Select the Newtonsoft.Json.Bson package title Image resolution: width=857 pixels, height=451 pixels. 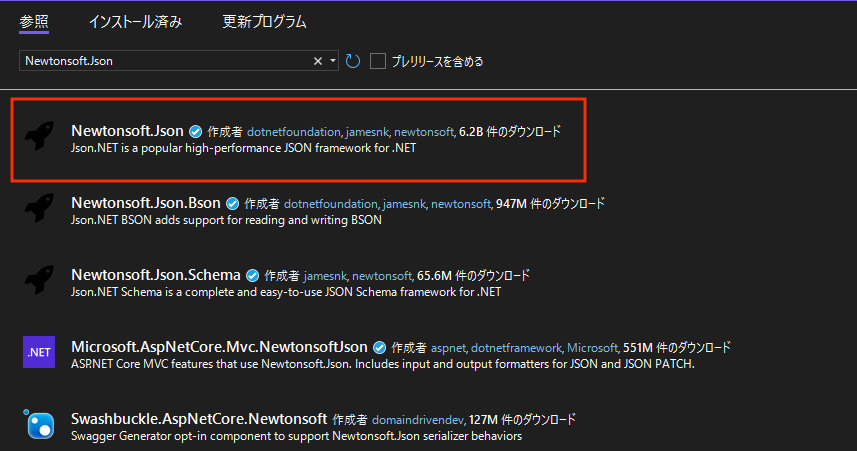coord(146,203)
